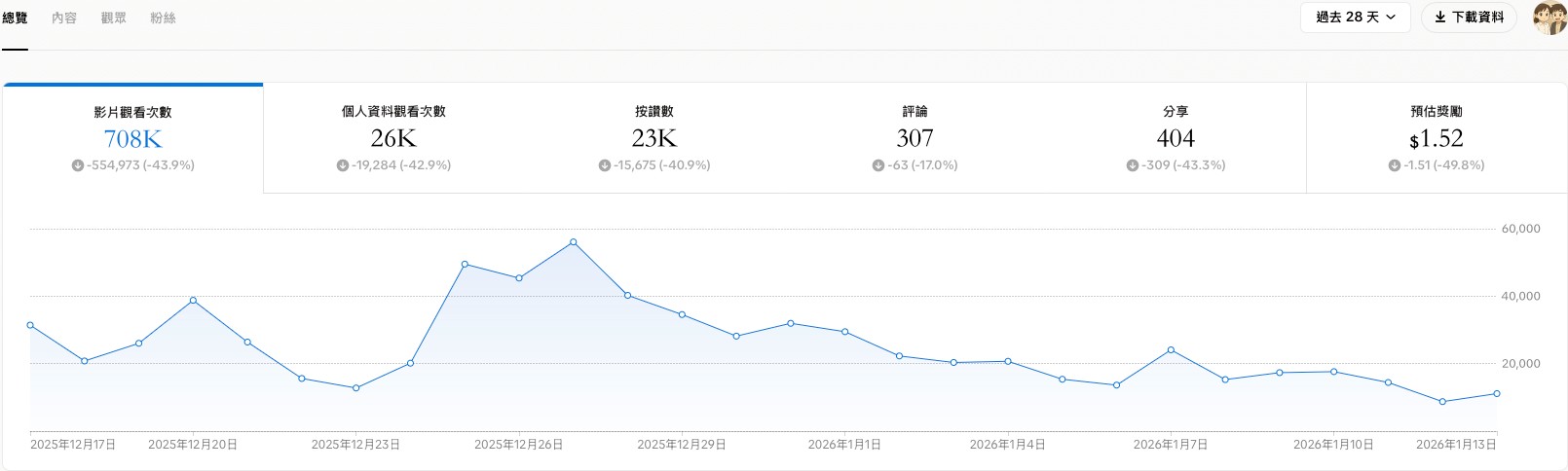Screen dimensions: 1568x471
Task: Open the 過去 28 天 date range dropdown
Action: 1355,18
